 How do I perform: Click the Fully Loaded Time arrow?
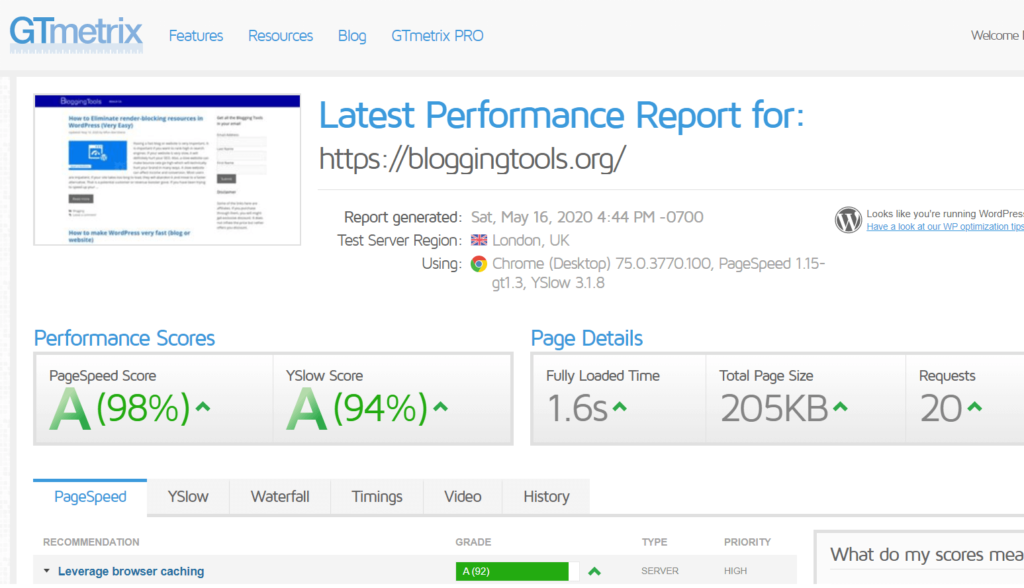pyautogui.click(x=619, y=408)
